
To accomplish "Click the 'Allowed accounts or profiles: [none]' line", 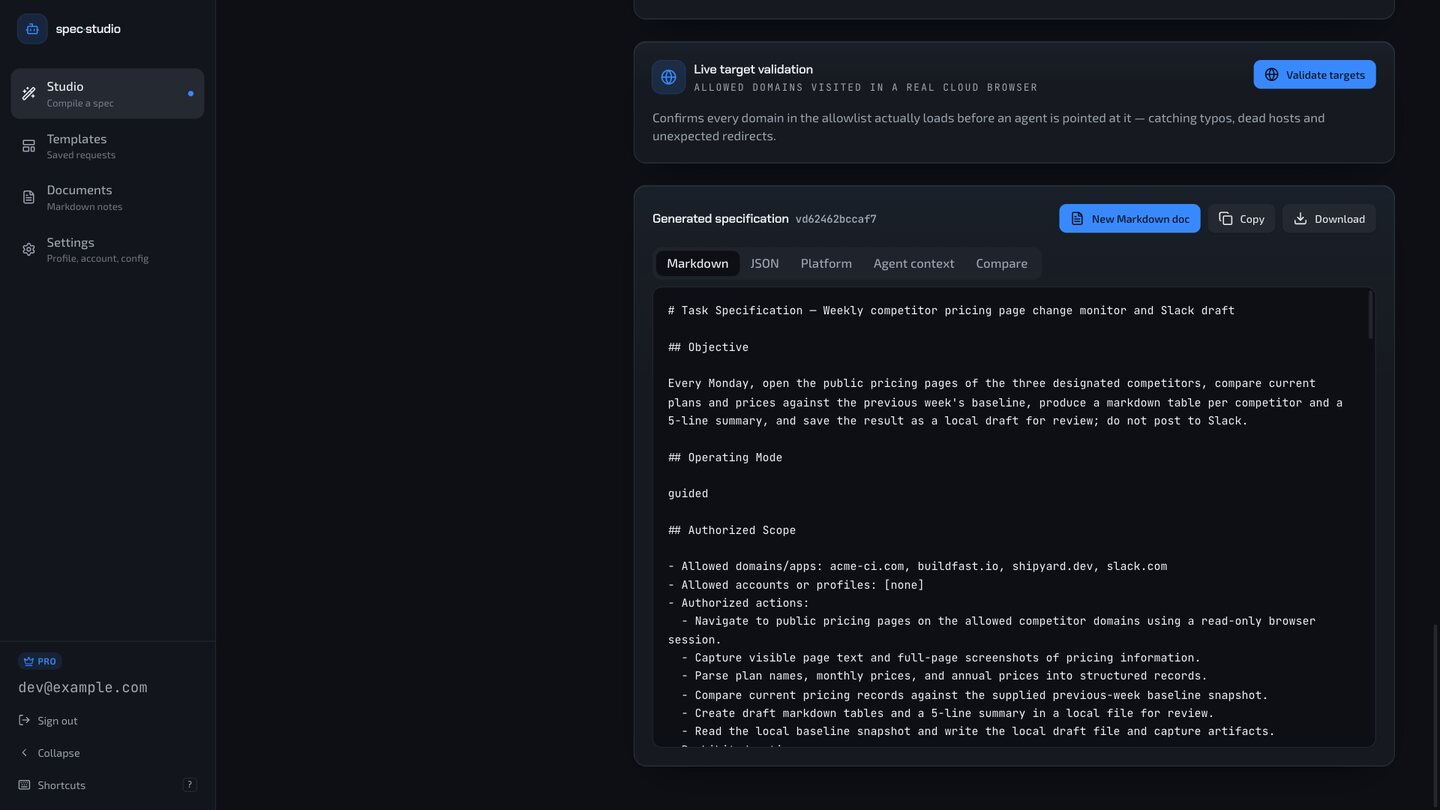I will click(x=796, y=585).
